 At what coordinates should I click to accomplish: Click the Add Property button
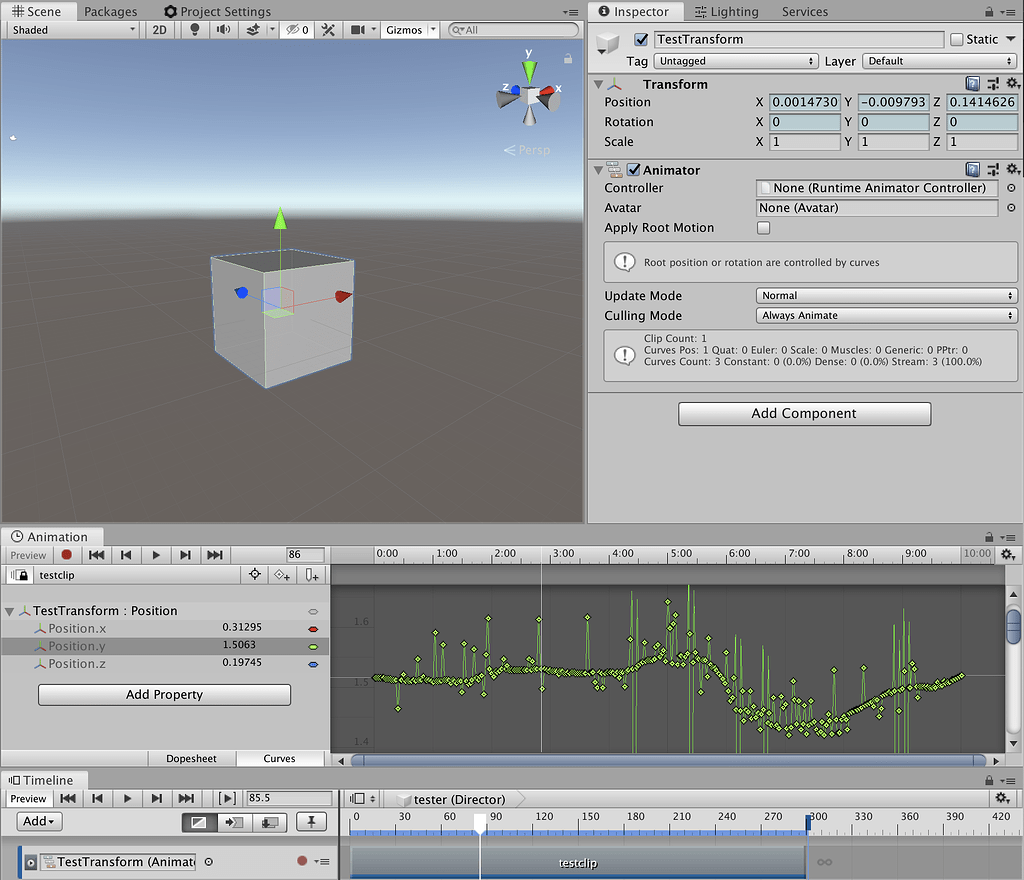[x=164, y=695]
